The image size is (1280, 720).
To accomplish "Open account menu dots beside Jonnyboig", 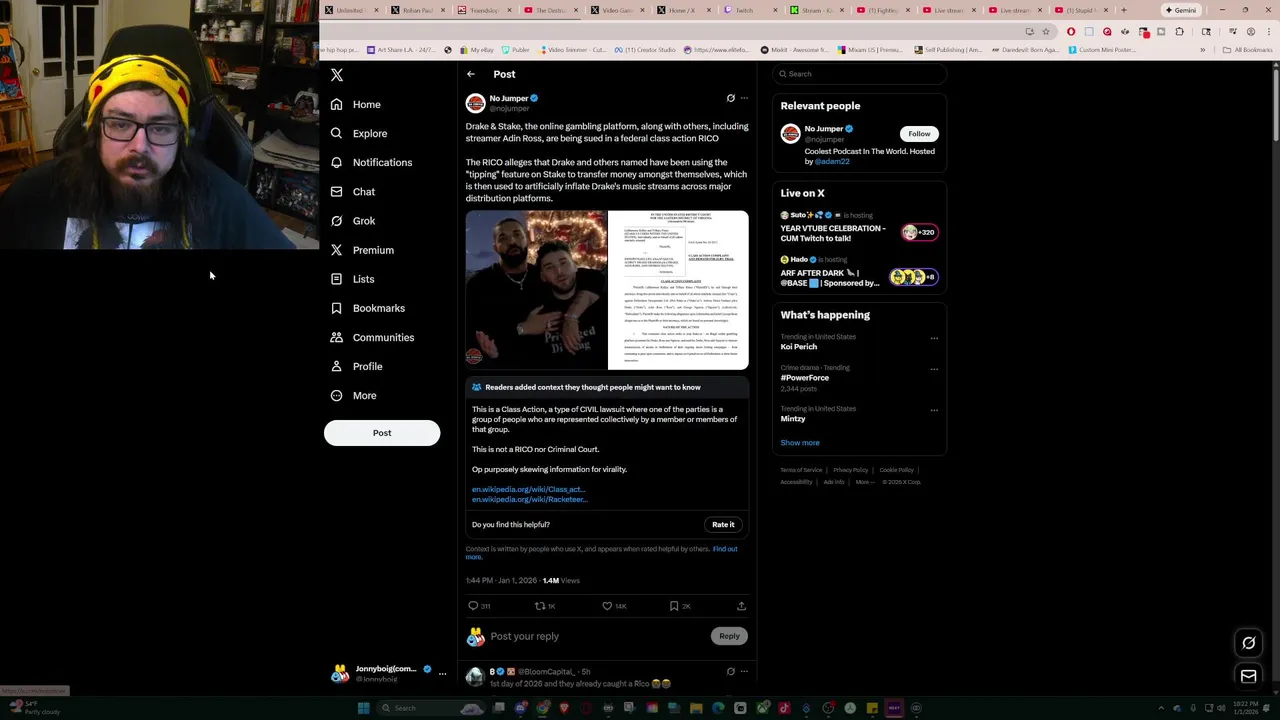I will 442,674.
